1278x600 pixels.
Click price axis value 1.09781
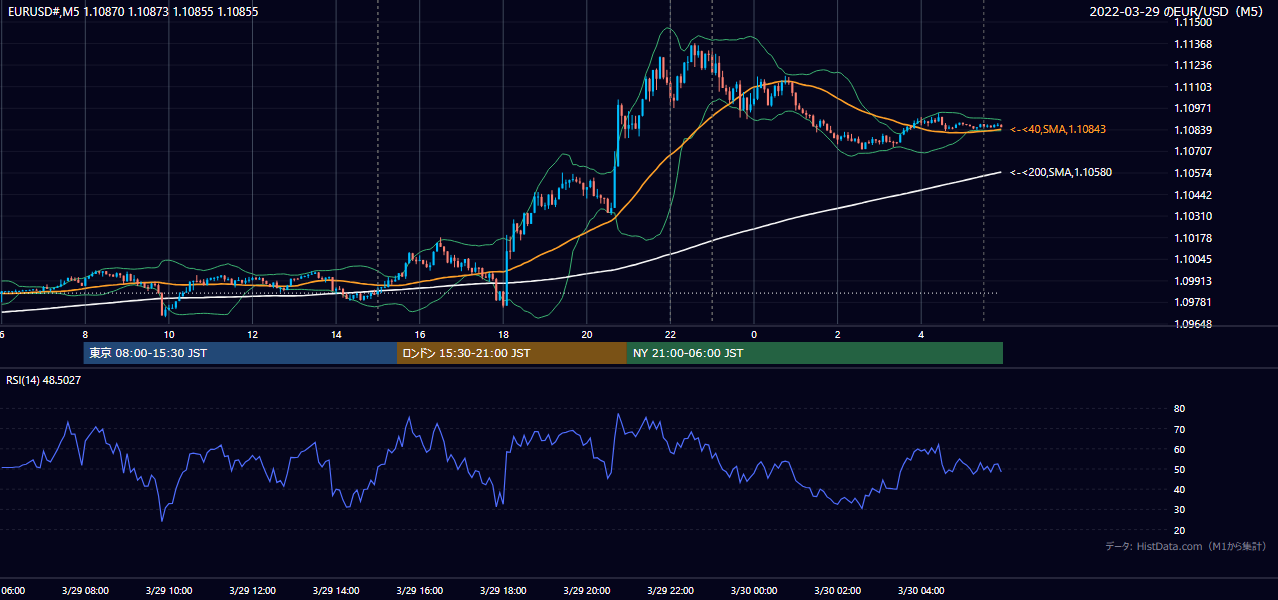pyautogui.click(x=1192, y=302)
